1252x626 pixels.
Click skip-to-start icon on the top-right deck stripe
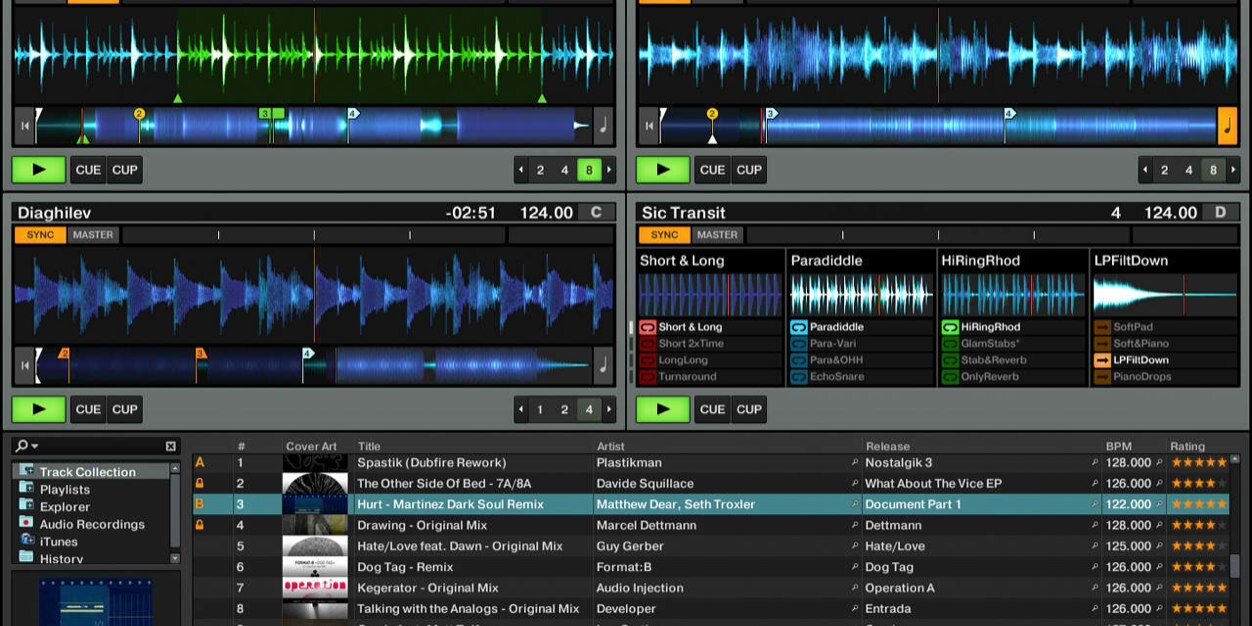pyautogui.click(x=649, y=126)
